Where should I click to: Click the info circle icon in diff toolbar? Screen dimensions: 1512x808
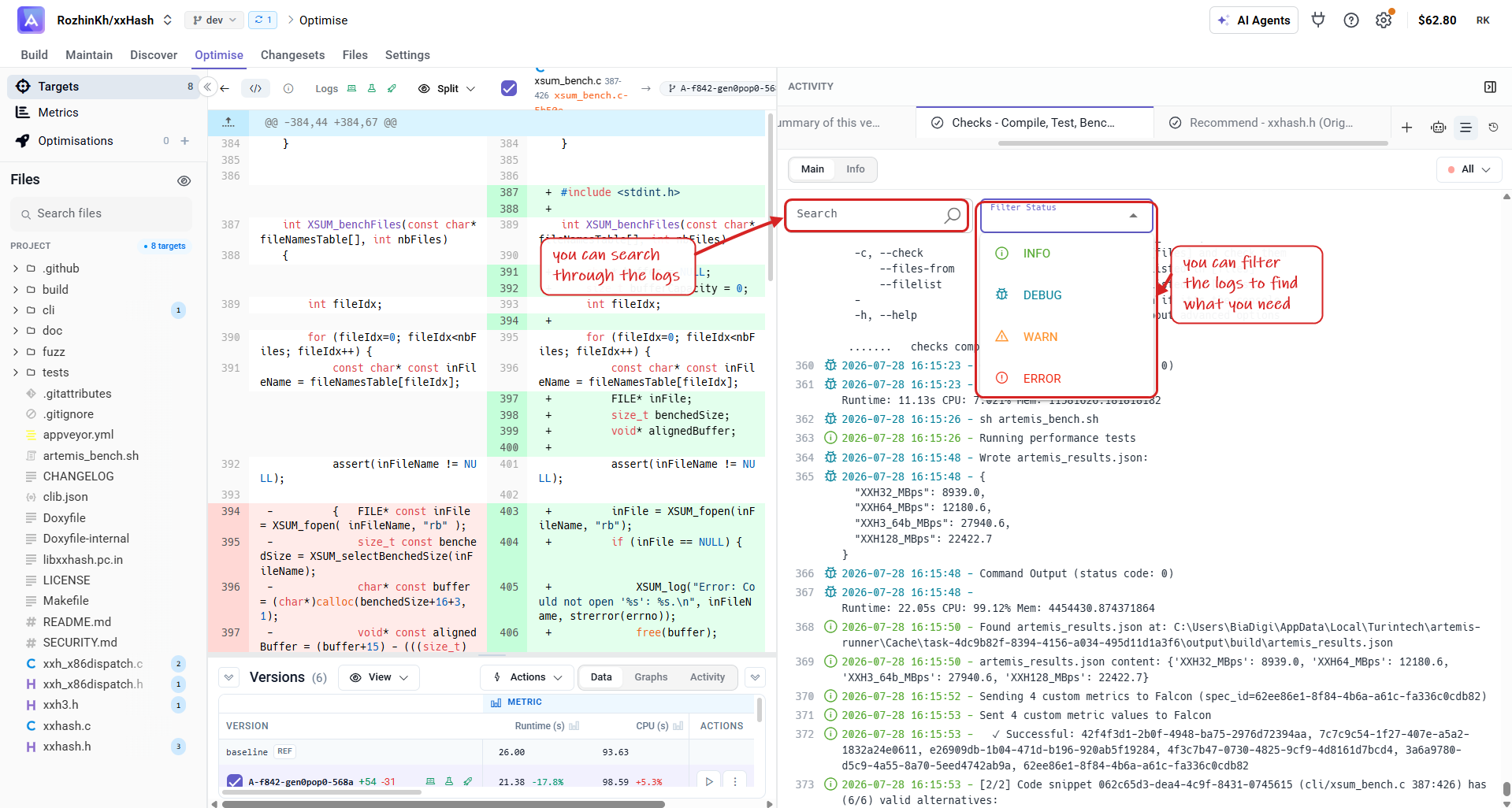click(x=288, y=88)
